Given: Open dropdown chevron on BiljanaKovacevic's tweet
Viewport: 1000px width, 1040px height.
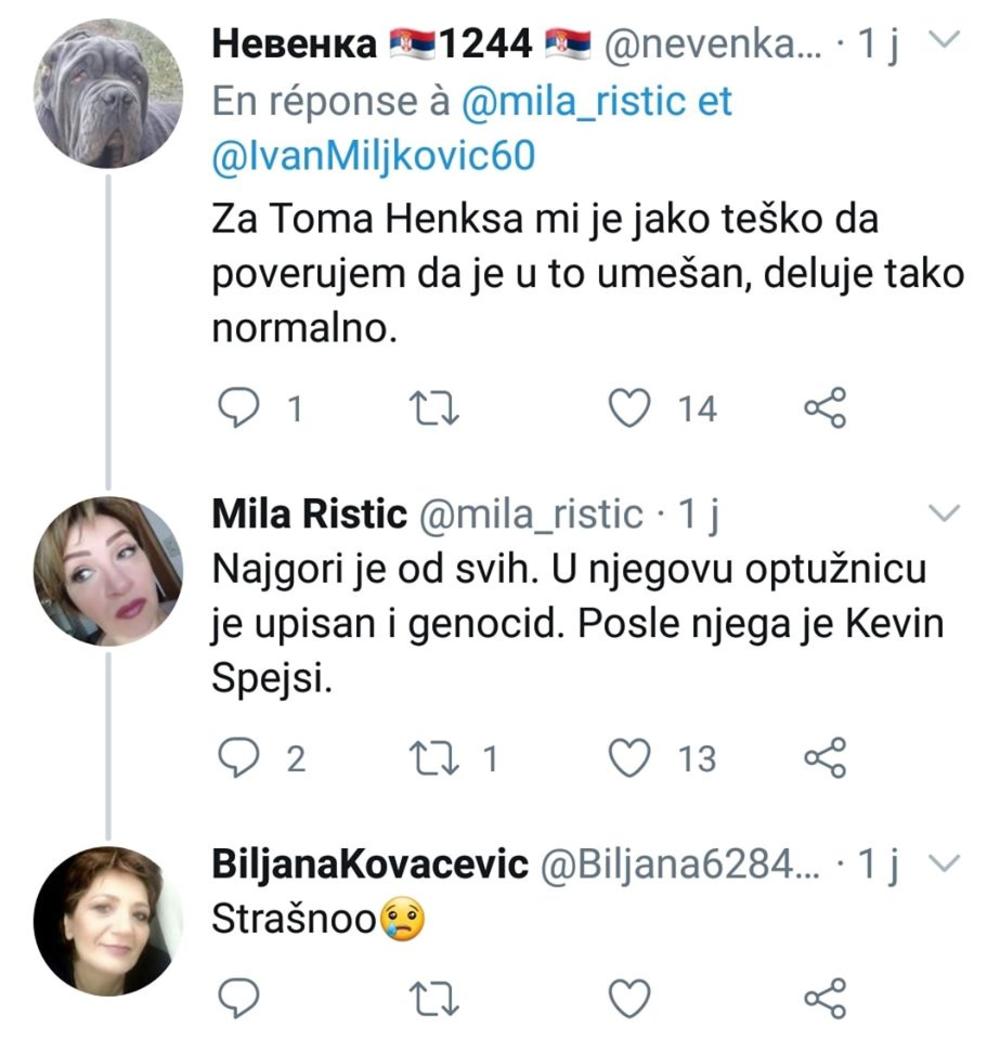Looking at the screenshot, I should coord(942,862).
